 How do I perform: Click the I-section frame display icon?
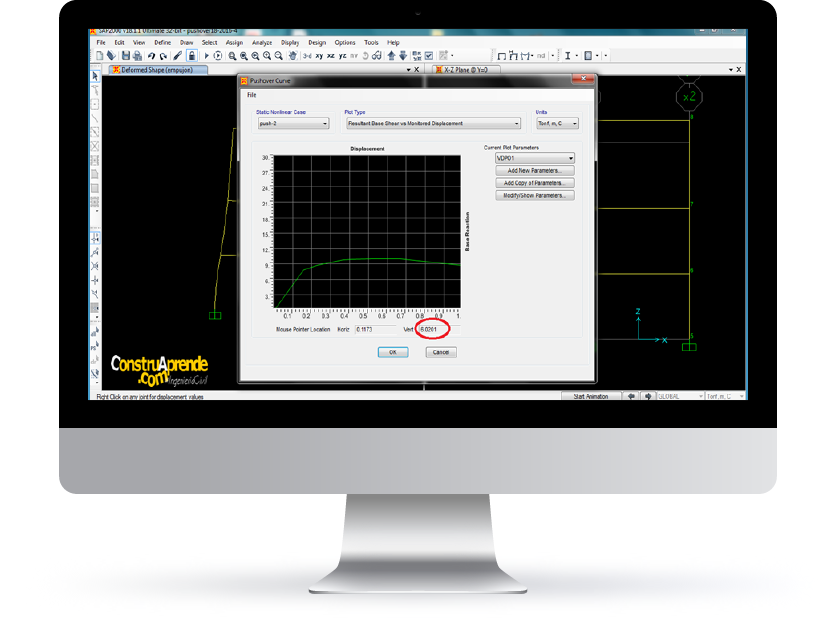click(568, 55)
